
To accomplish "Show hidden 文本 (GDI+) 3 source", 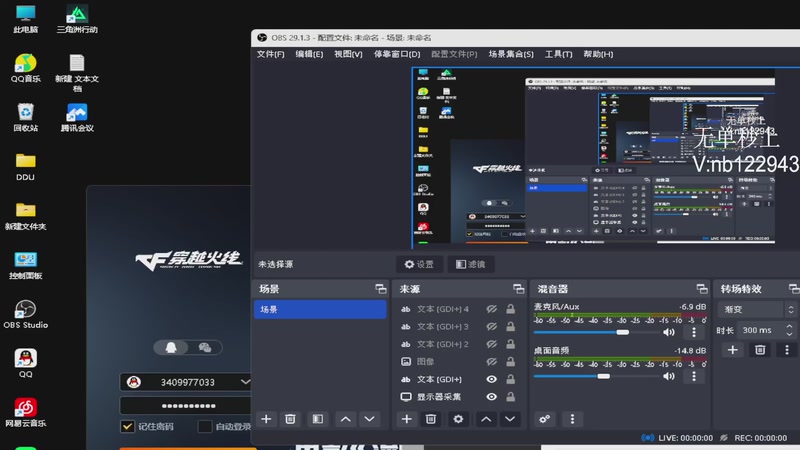I will pyautogui.click(x=491, y=327).
